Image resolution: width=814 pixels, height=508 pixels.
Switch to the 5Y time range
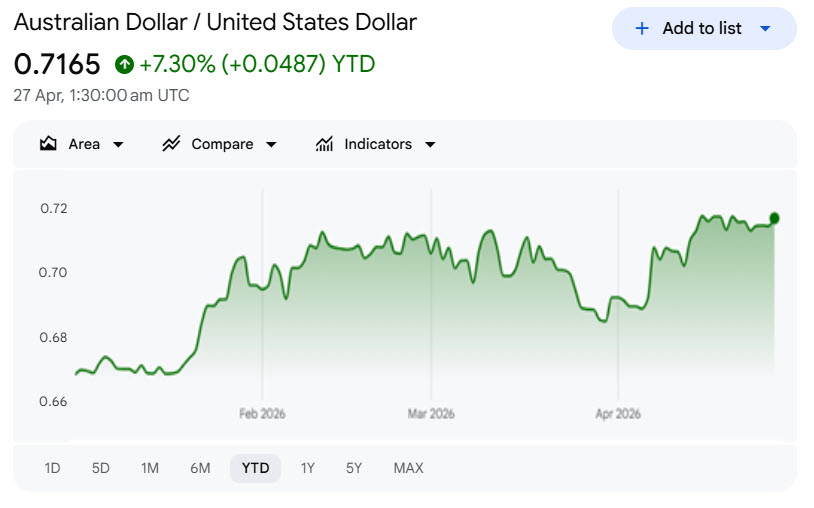click(x=354, y=468)
